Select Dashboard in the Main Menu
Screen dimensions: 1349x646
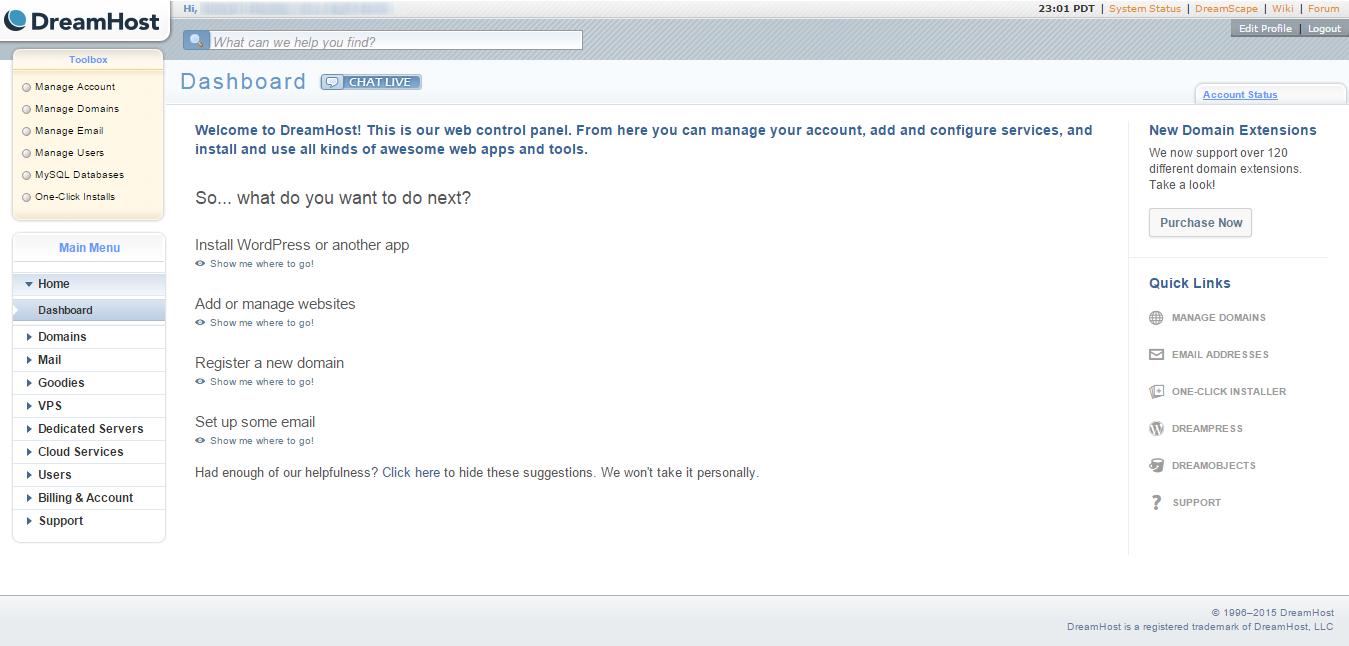pos(65,311)
